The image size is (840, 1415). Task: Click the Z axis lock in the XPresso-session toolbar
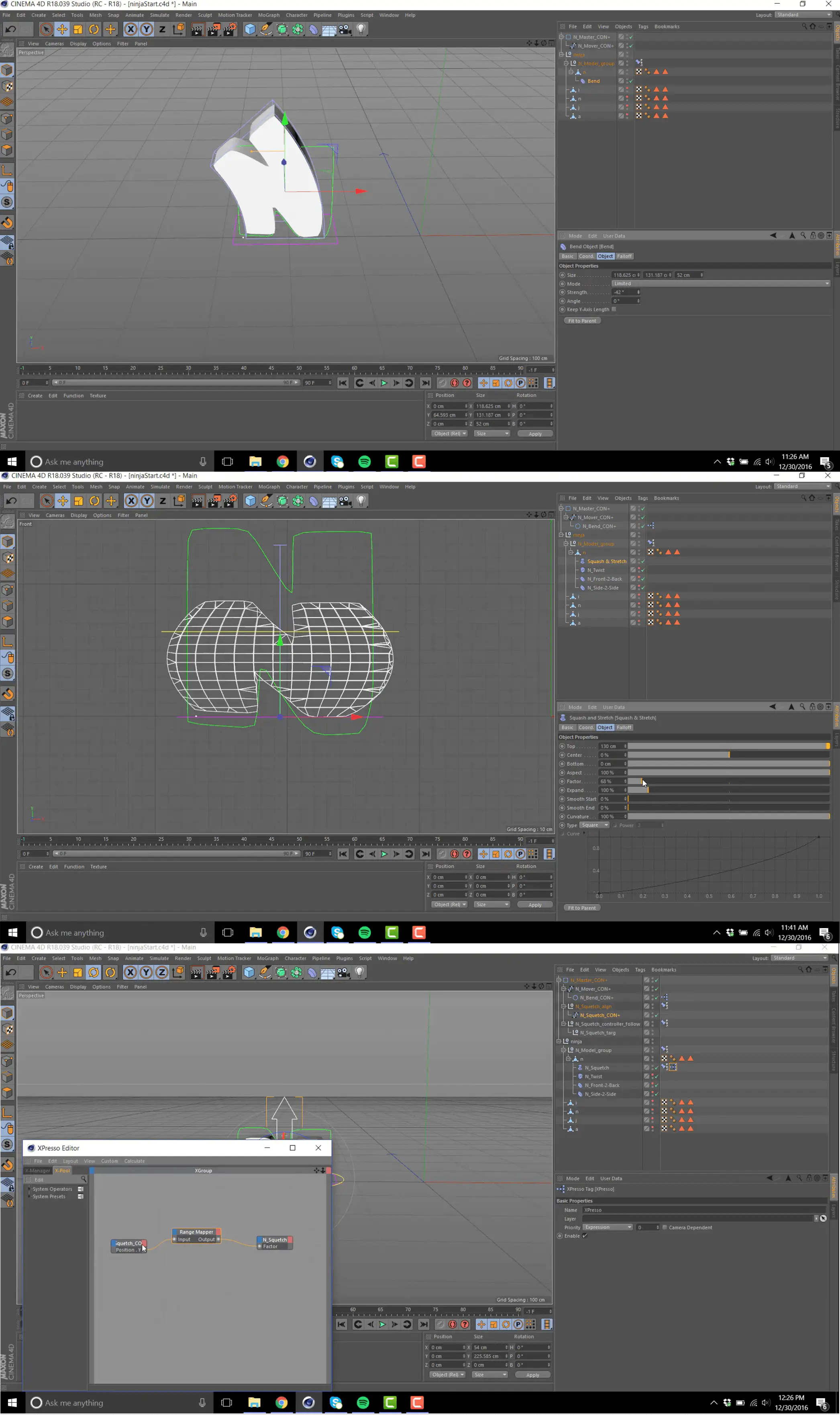click(162, 972)
